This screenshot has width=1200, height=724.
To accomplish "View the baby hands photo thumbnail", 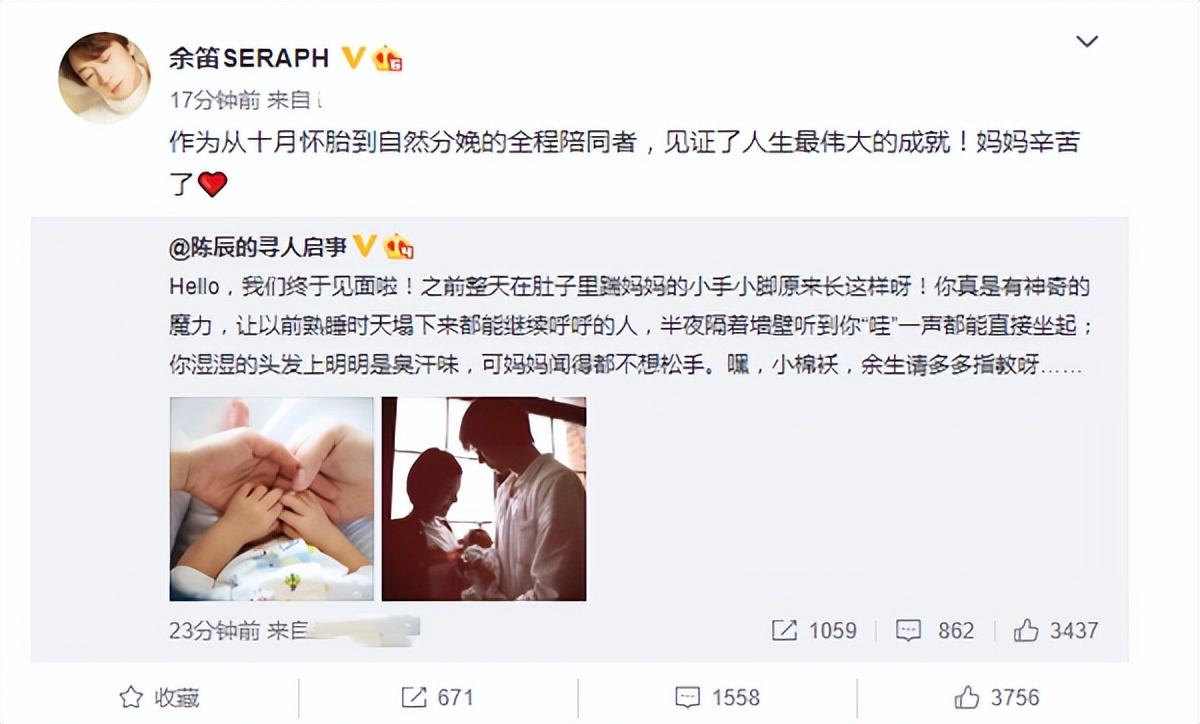I will pos(271,499).
